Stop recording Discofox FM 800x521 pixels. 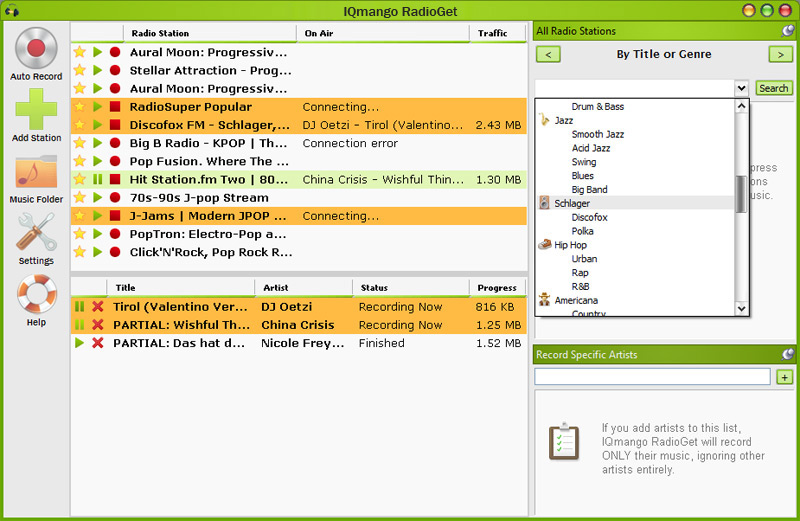coord(115,125)
